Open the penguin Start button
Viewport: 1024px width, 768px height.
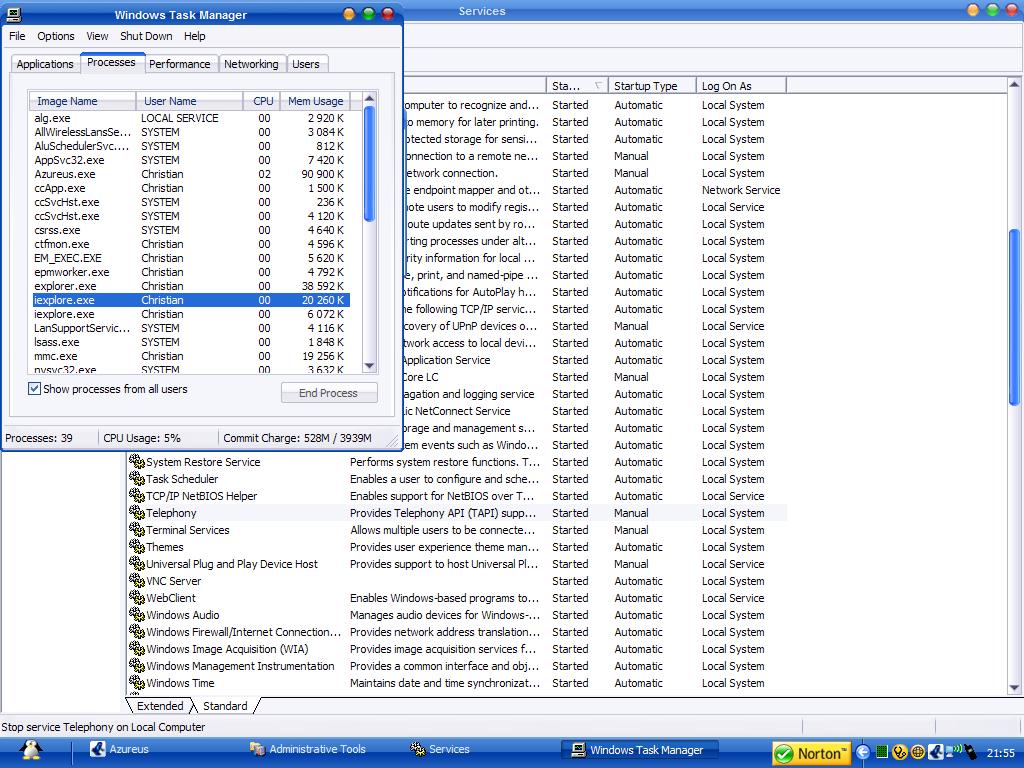coord(30,750)
